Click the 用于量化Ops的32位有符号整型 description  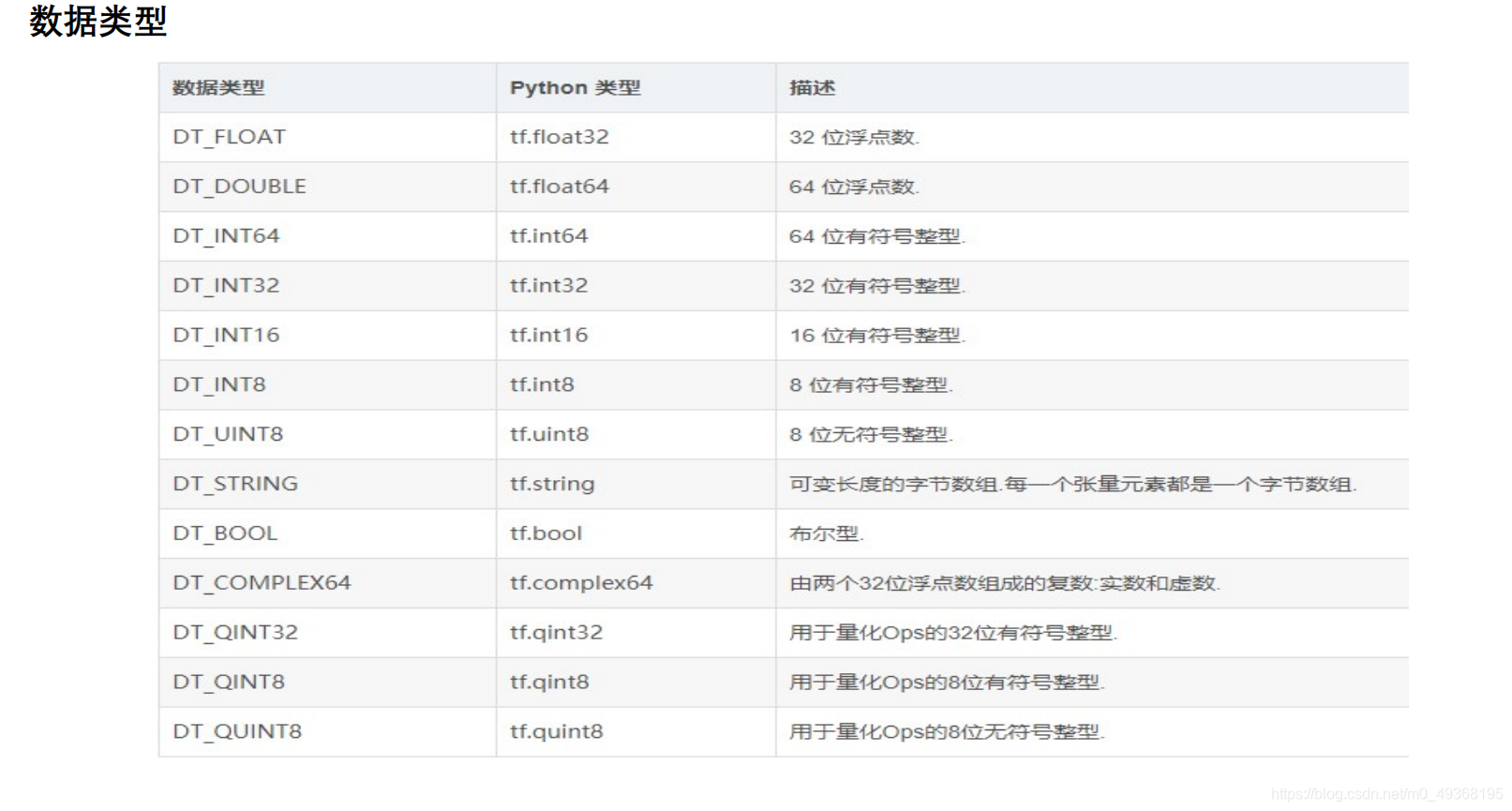(953, 633)
